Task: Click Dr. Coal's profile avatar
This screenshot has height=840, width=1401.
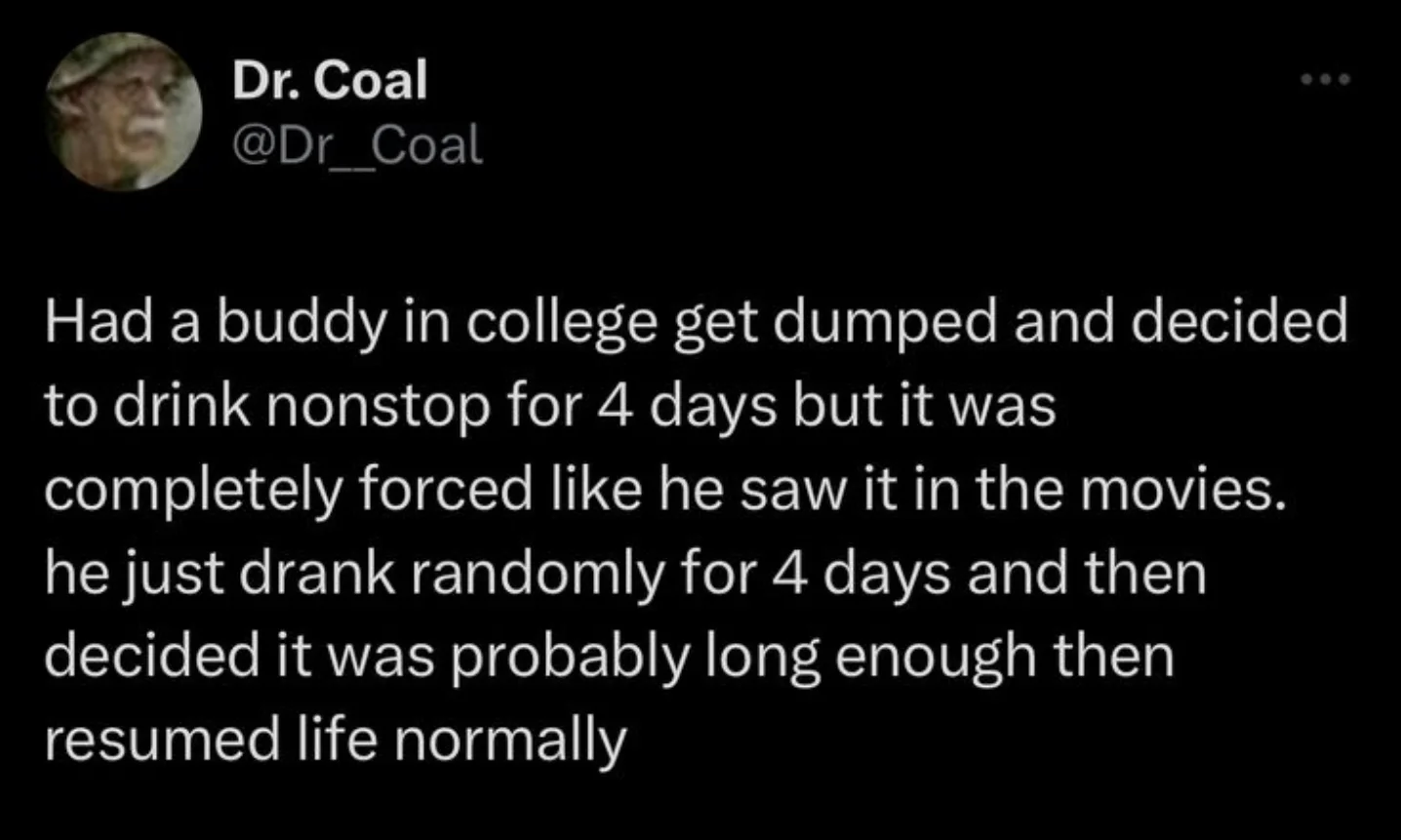Action: click(x=125, y=111)
